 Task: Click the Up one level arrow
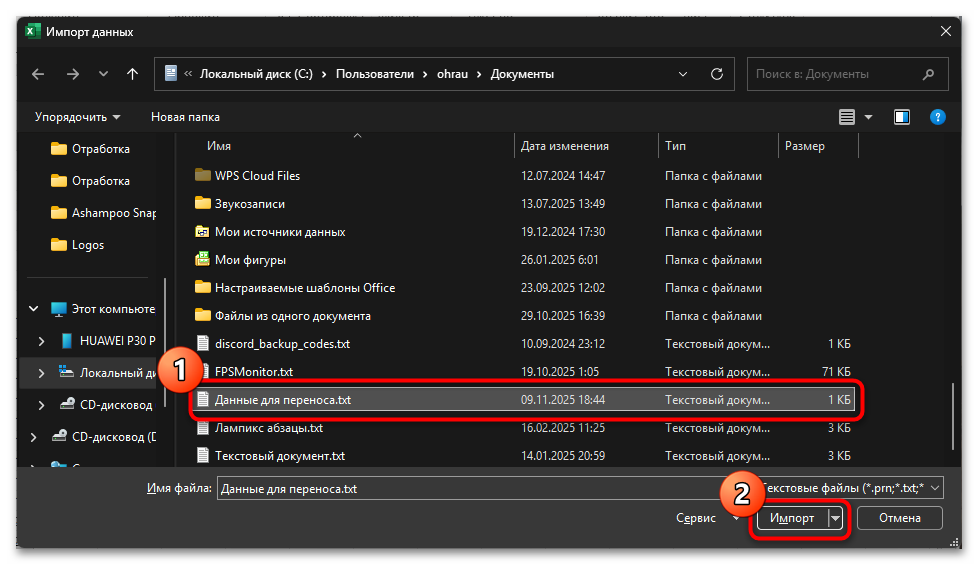click(x=132, y=74)
